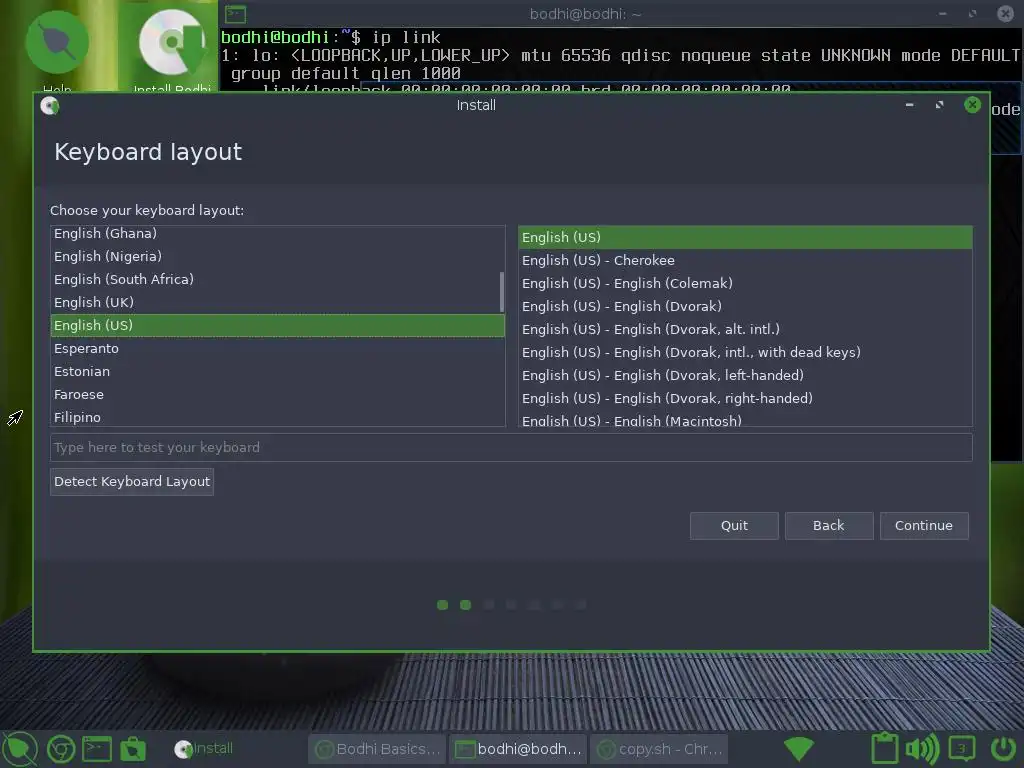Viewport: 1024px width, 768px height.
Task: Select English (Colemak) variant
Action: (745, 283)
